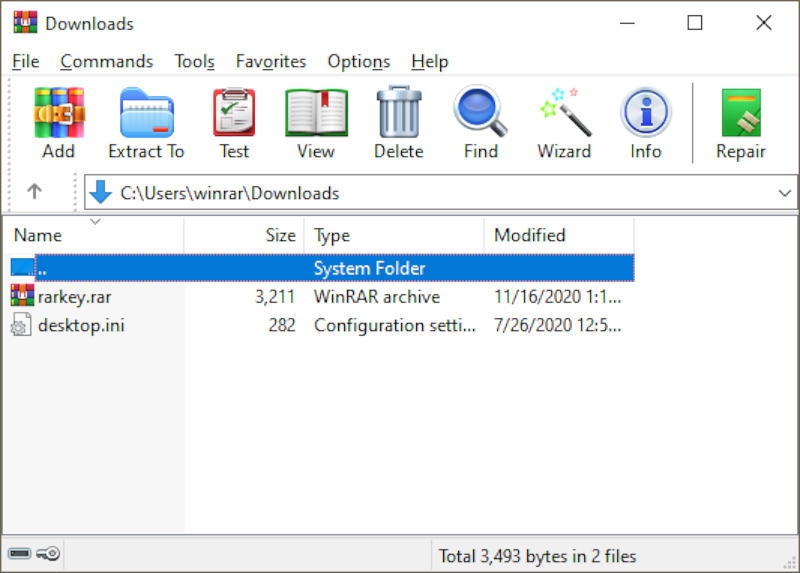Open the View book icon
Viewport: 800px width, 573px height.
pos(315,113)
